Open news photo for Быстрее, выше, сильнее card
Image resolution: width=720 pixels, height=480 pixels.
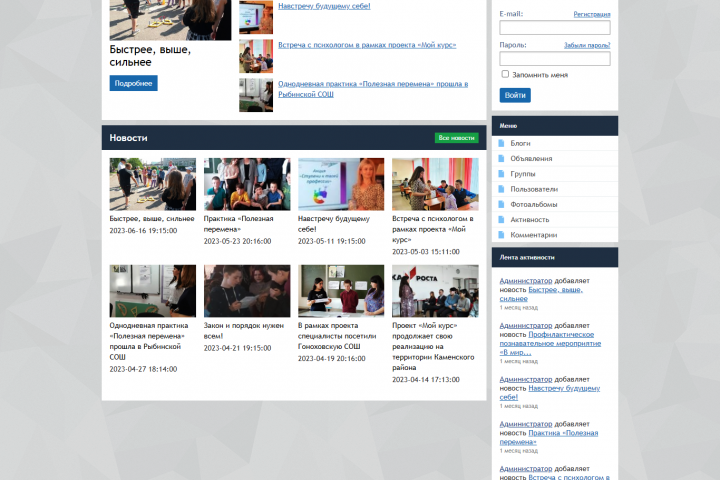click(x=152, y=184)
